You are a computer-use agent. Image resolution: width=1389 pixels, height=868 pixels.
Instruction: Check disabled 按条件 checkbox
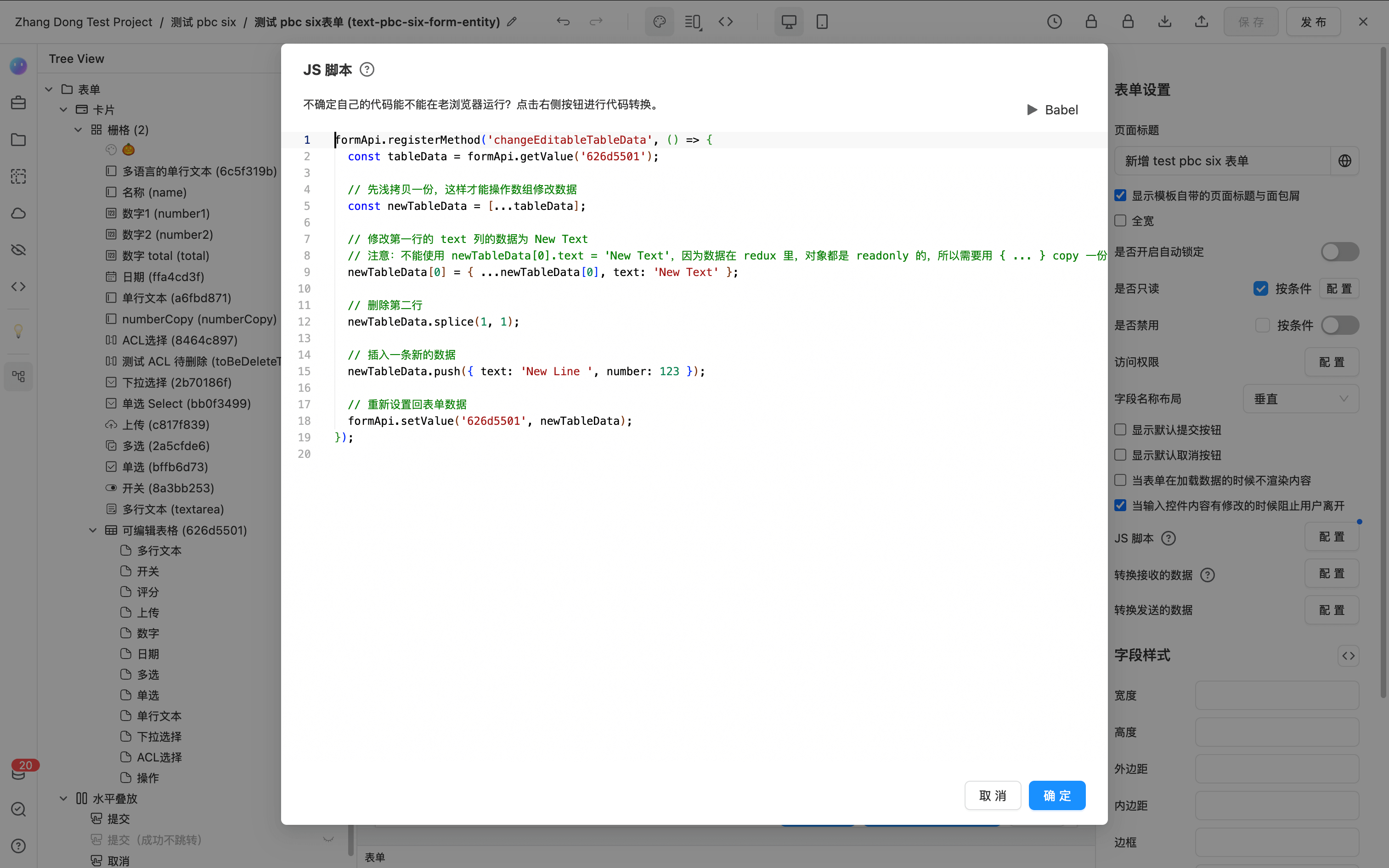[1262, 325]
